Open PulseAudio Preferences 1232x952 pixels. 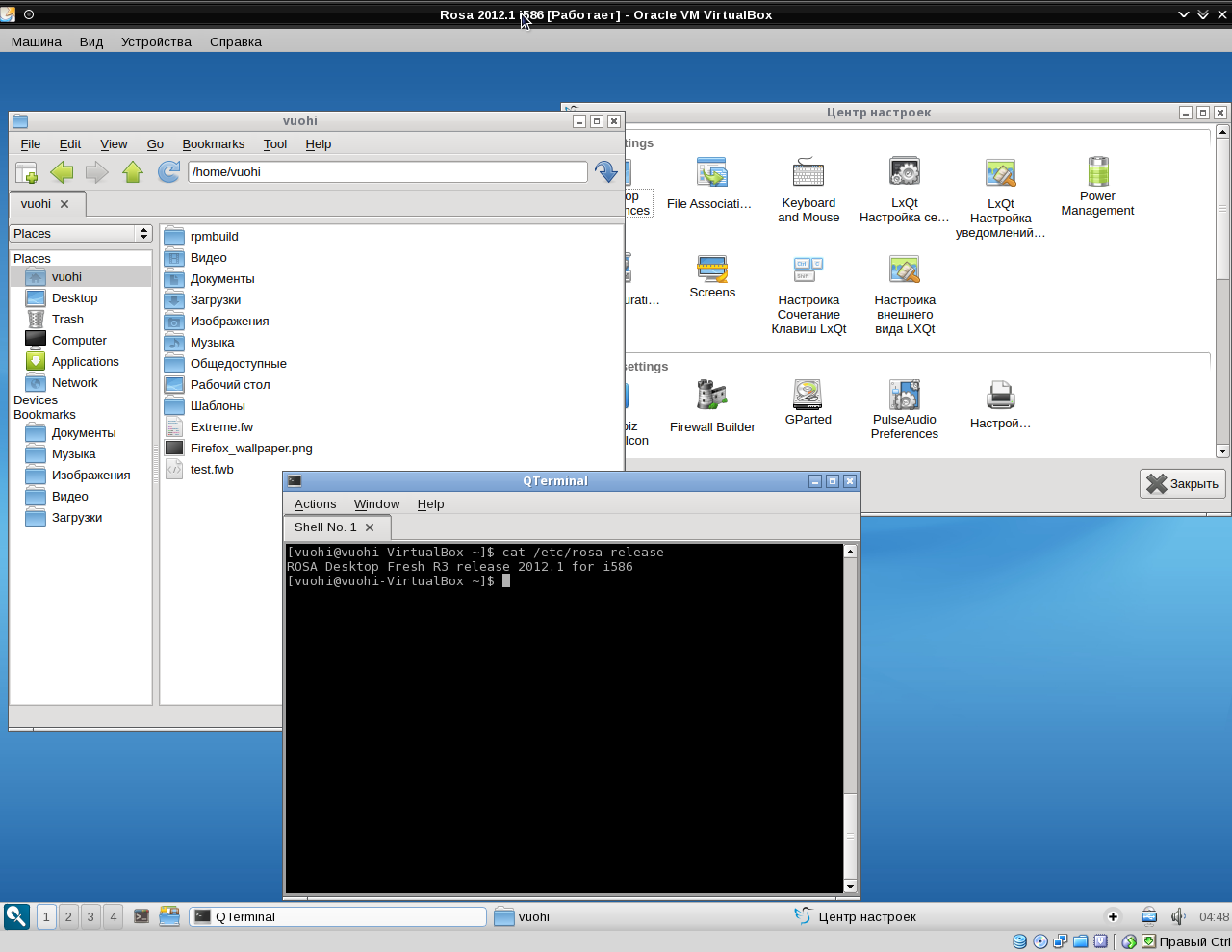pyautogui.click(x=904, y=409)
